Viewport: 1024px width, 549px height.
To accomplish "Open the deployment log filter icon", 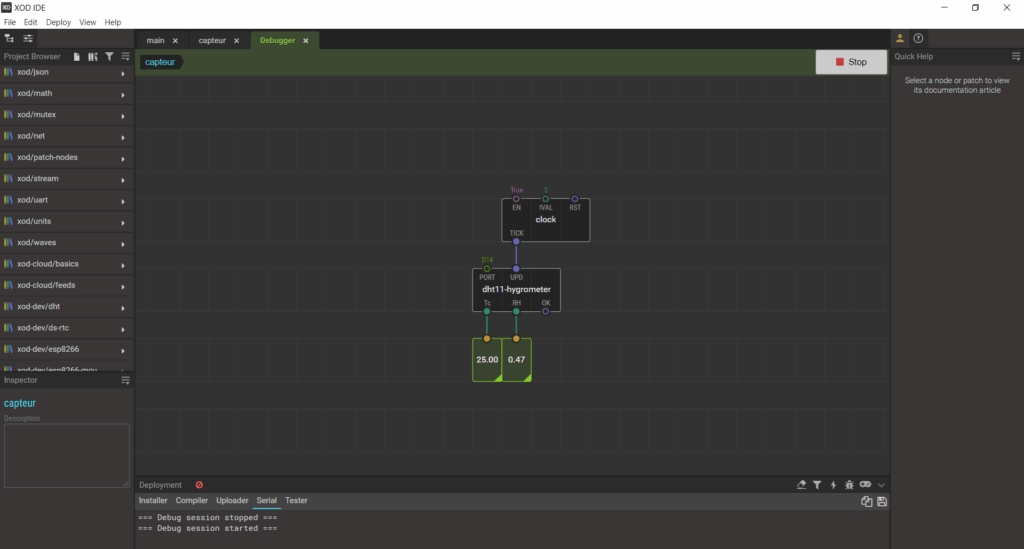I will point(817,484).
